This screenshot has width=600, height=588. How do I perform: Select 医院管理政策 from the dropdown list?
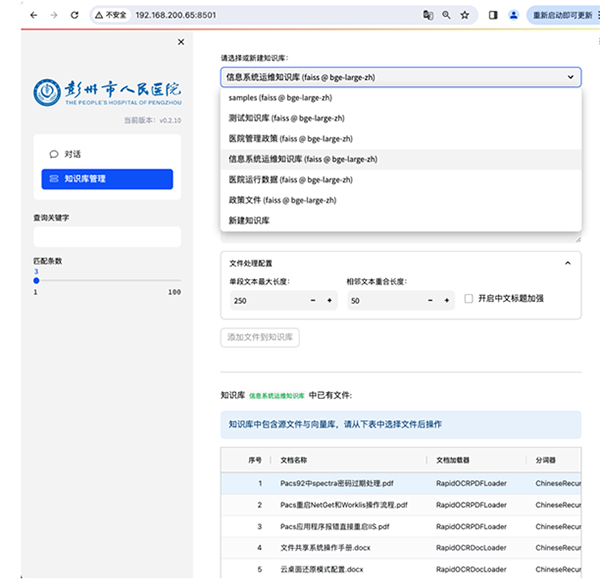290,138
